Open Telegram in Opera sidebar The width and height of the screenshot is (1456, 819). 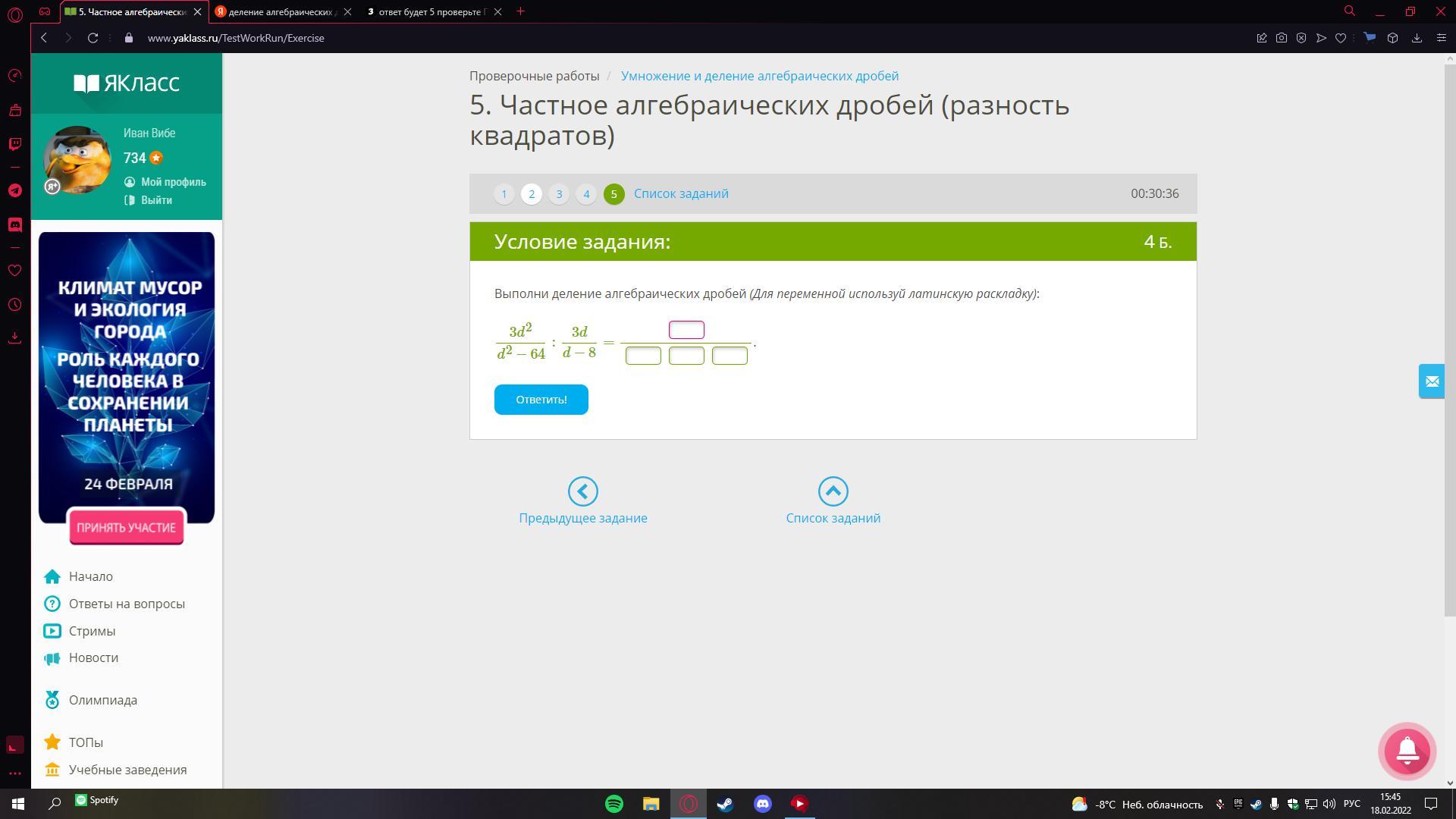pyautogui.click(x=14, y=190)
